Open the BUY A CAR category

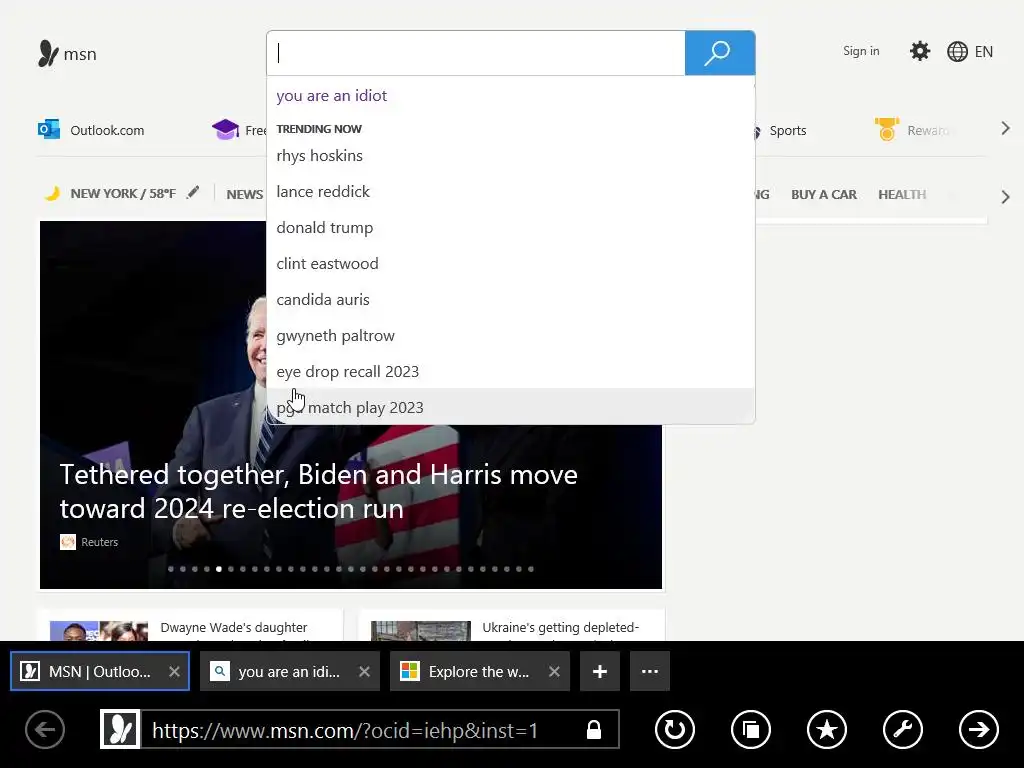click(x=824, y=195)
